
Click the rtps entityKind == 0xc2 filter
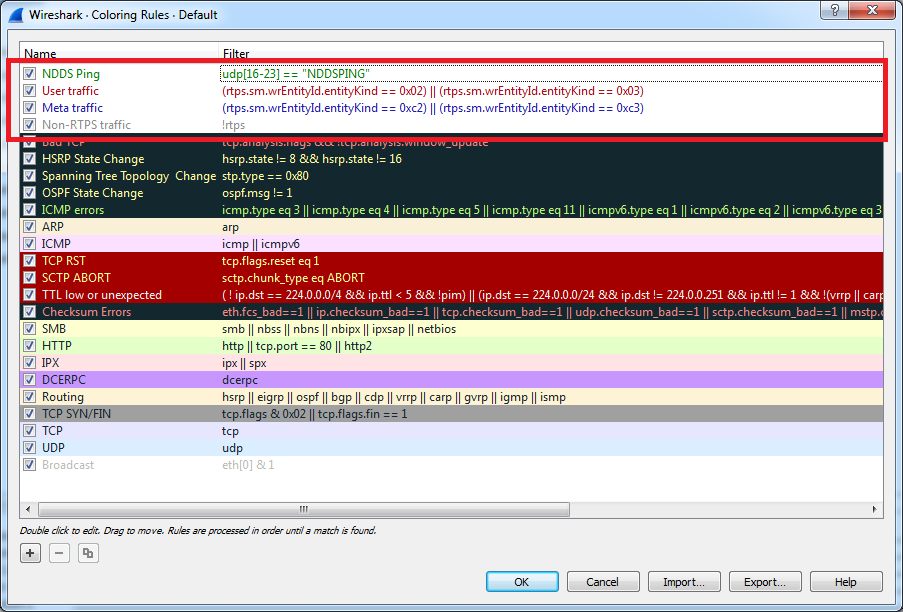coord(433,108)
